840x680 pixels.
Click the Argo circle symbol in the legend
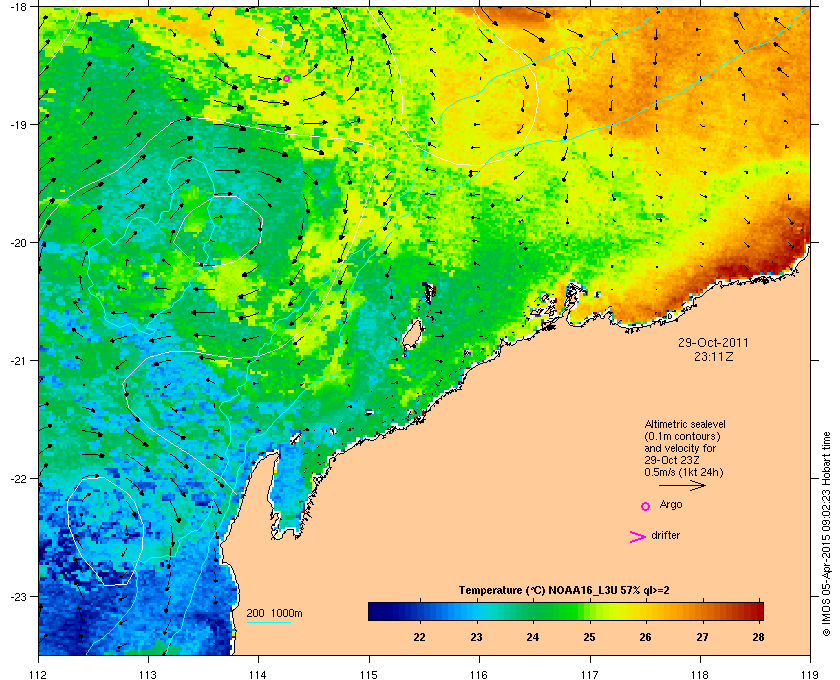(646, 506)
